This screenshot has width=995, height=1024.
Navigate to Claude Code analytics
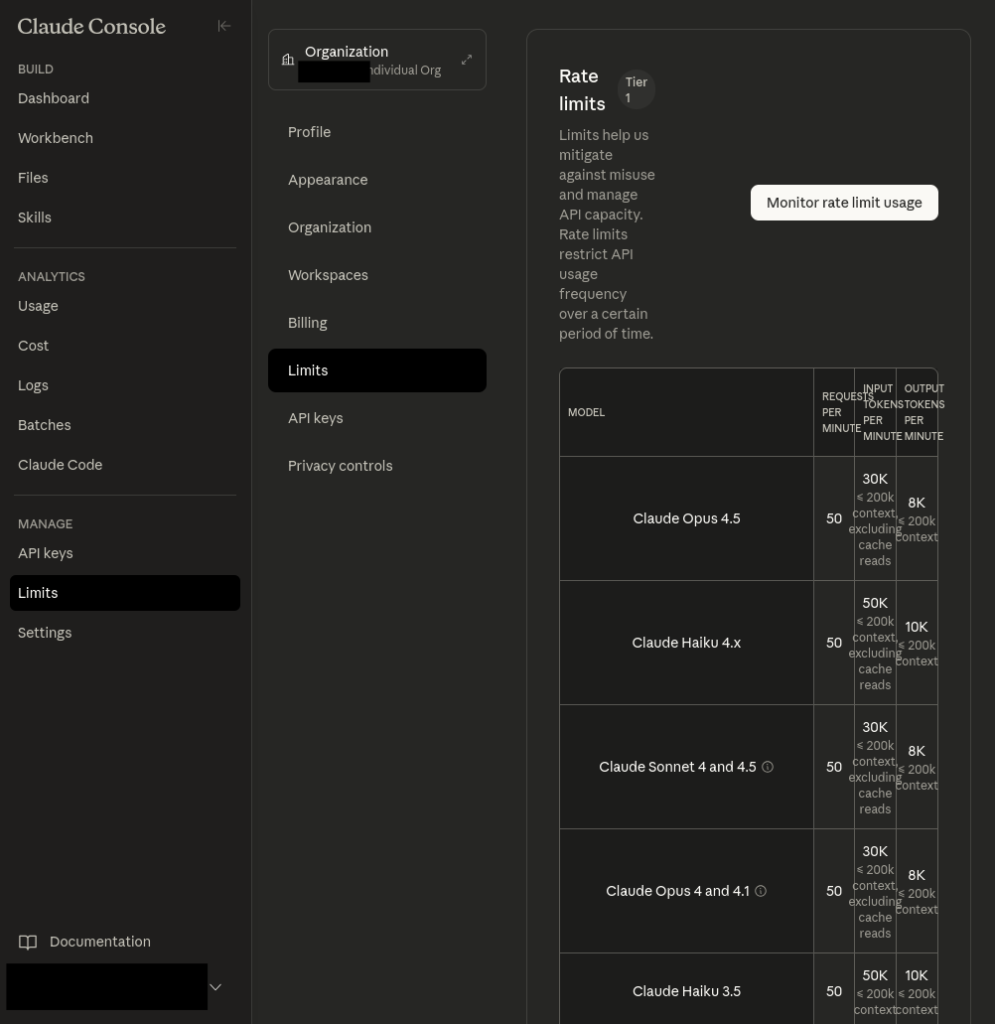60,465
